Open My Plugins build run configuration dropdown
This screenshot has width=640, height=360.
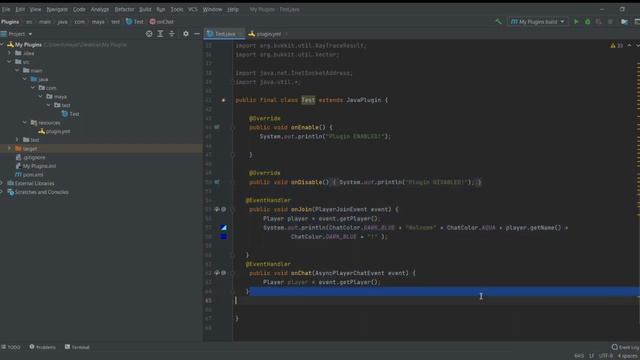tap(538, 21)
